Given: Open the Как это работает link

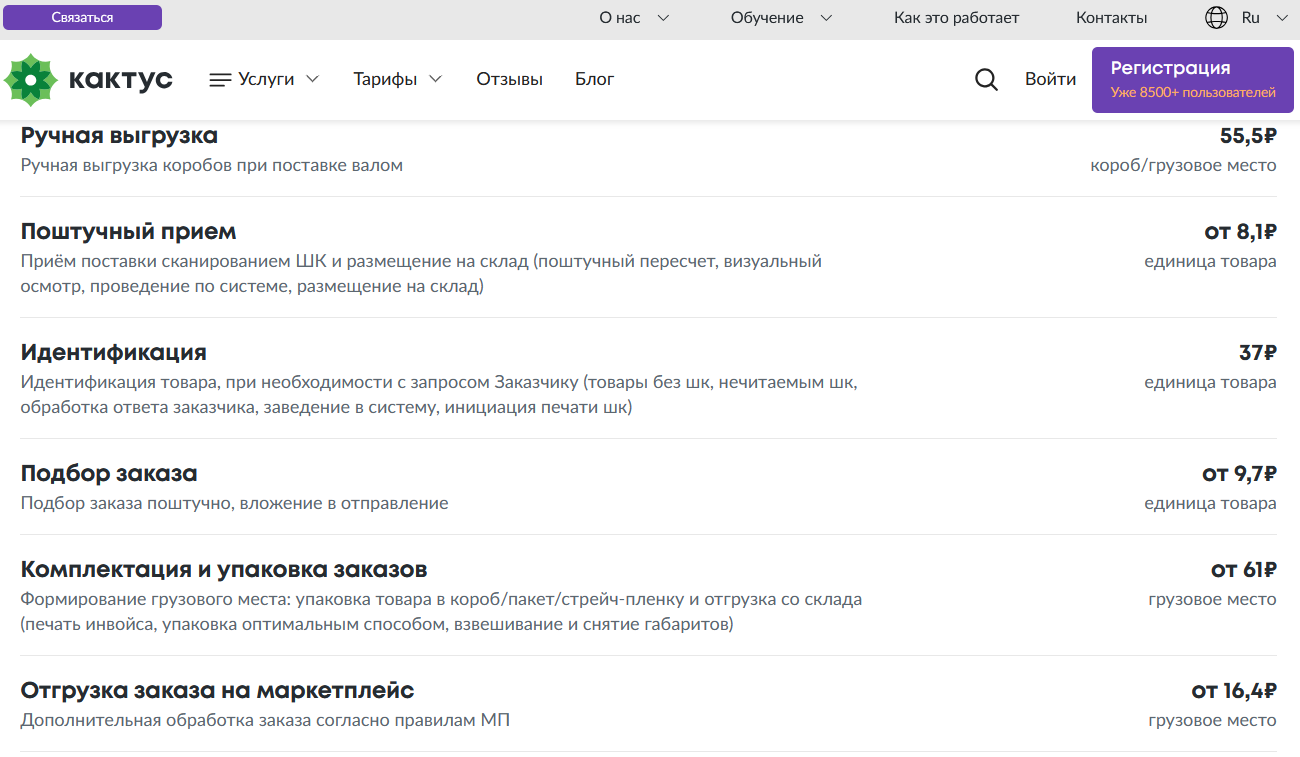Looking at the screenshot, I should pyautogui.click(x=956, y=18).
